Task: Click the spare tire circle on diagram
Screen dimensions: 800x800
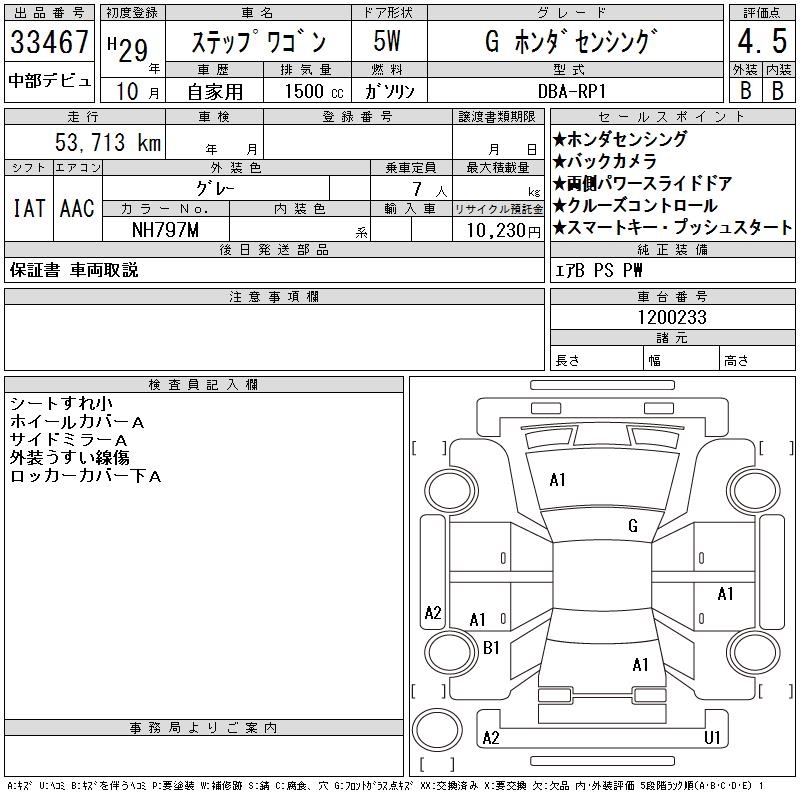Action: (433, 728)
